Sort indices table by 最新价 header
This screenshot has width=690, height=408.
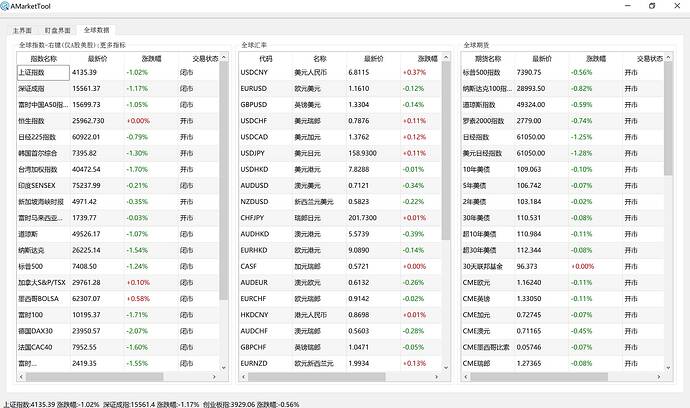[x=97, y=59]
